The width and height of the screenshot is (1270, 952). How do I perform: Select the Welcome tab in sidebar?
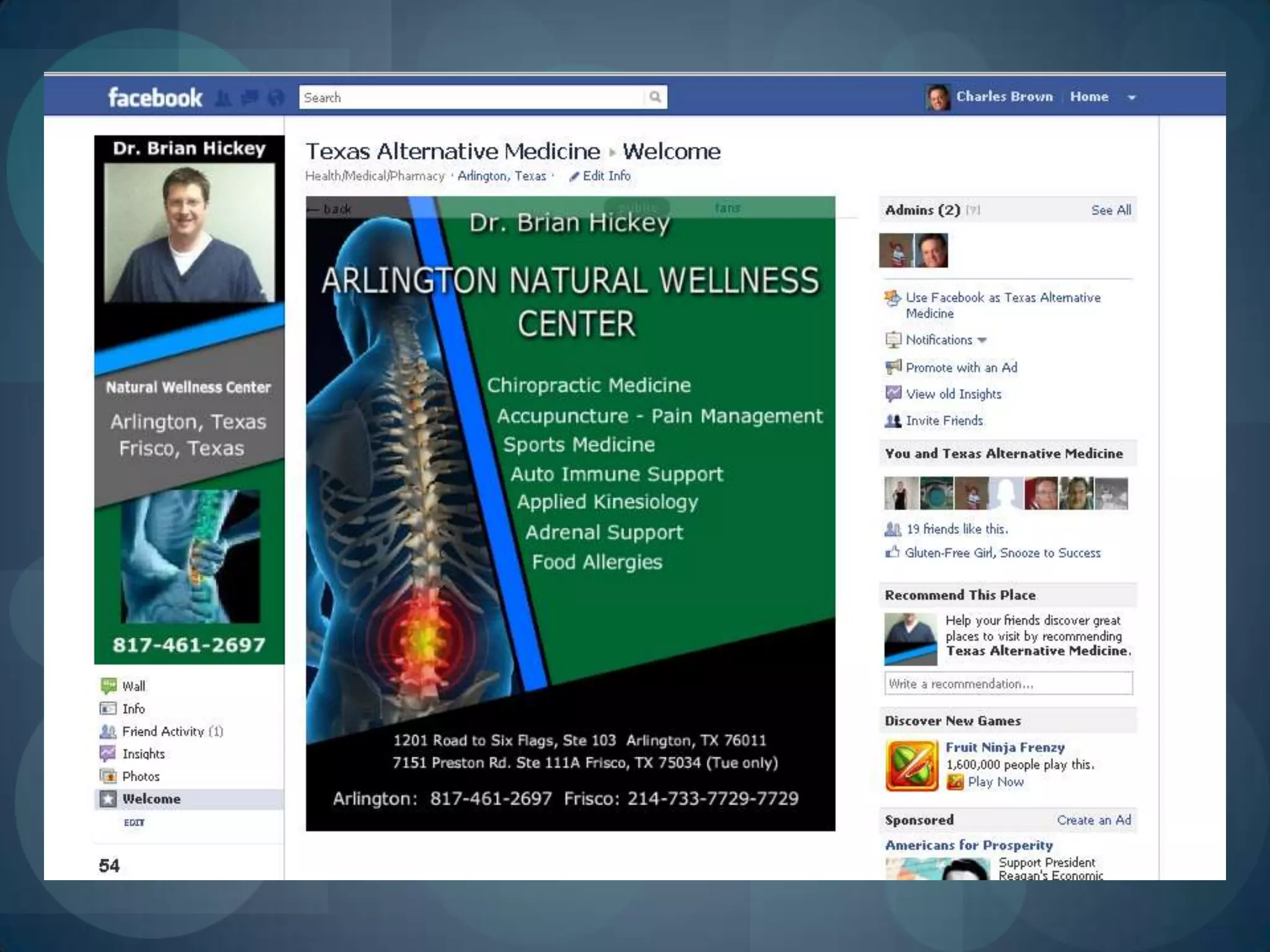click(151, 799)
